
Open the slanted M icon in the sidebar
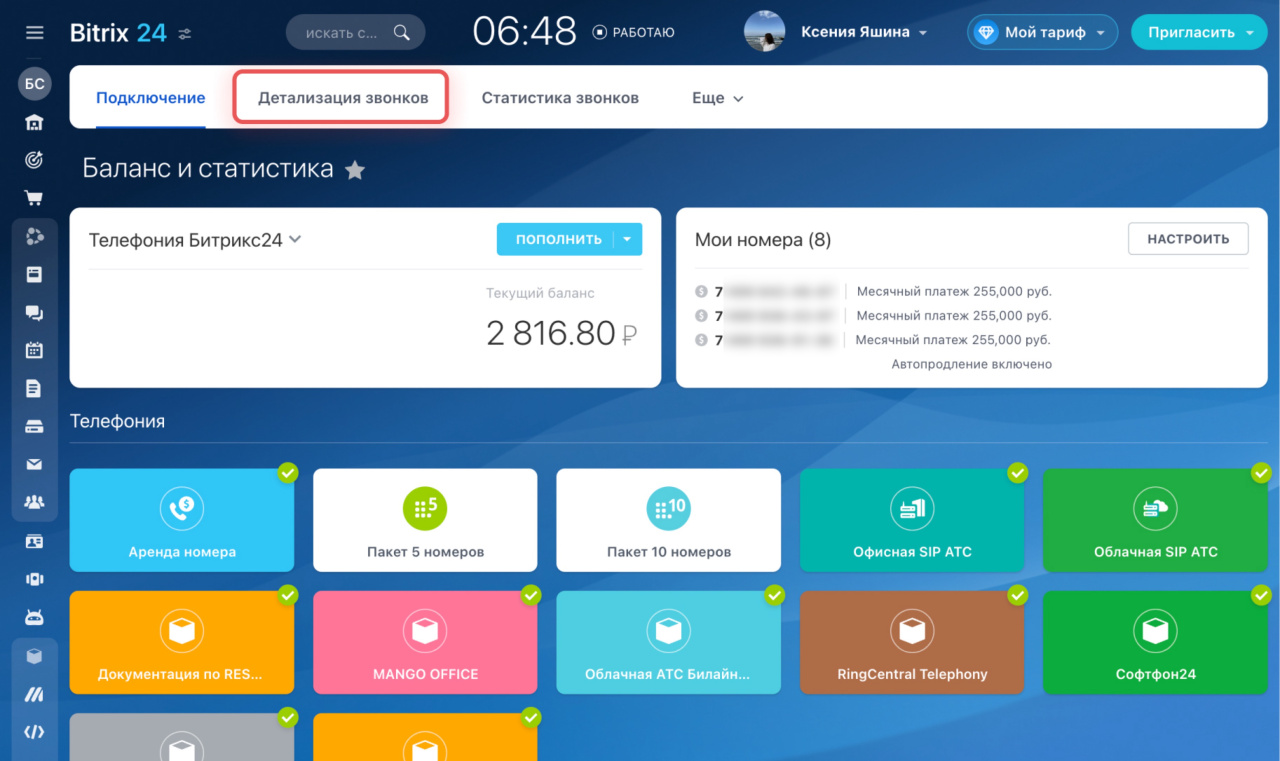[34, 694]
